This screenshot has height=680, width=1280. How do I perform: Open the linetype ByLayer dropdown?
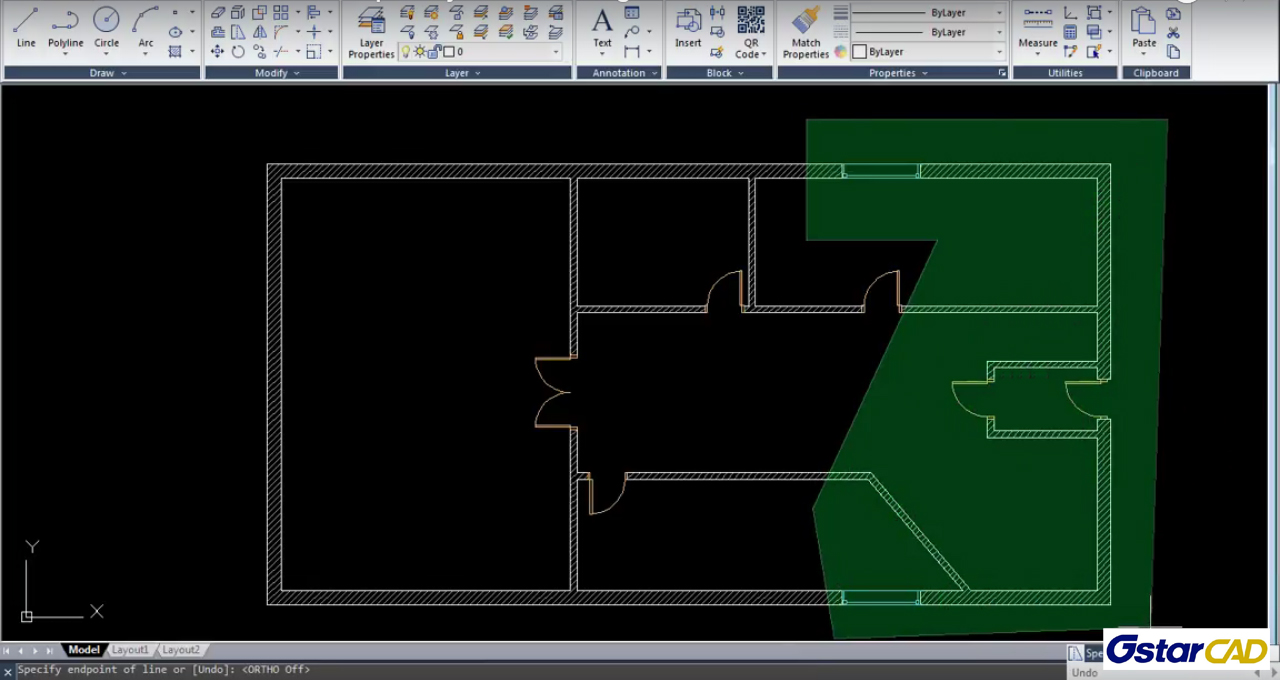[x=1000, y=32]
